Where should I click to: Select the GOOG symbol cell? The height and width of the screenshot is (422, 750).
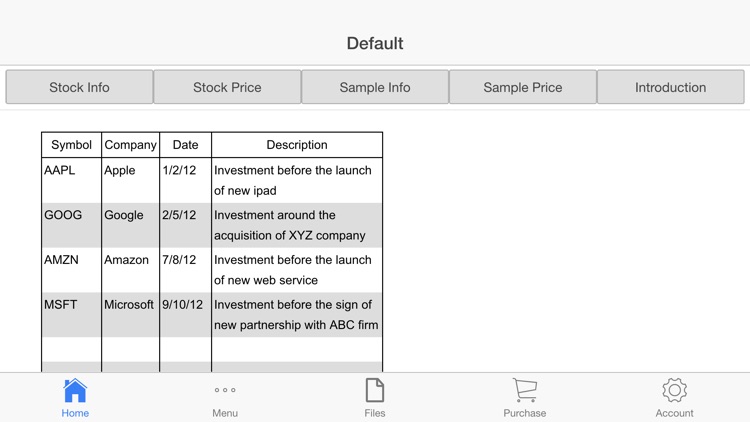71,225
